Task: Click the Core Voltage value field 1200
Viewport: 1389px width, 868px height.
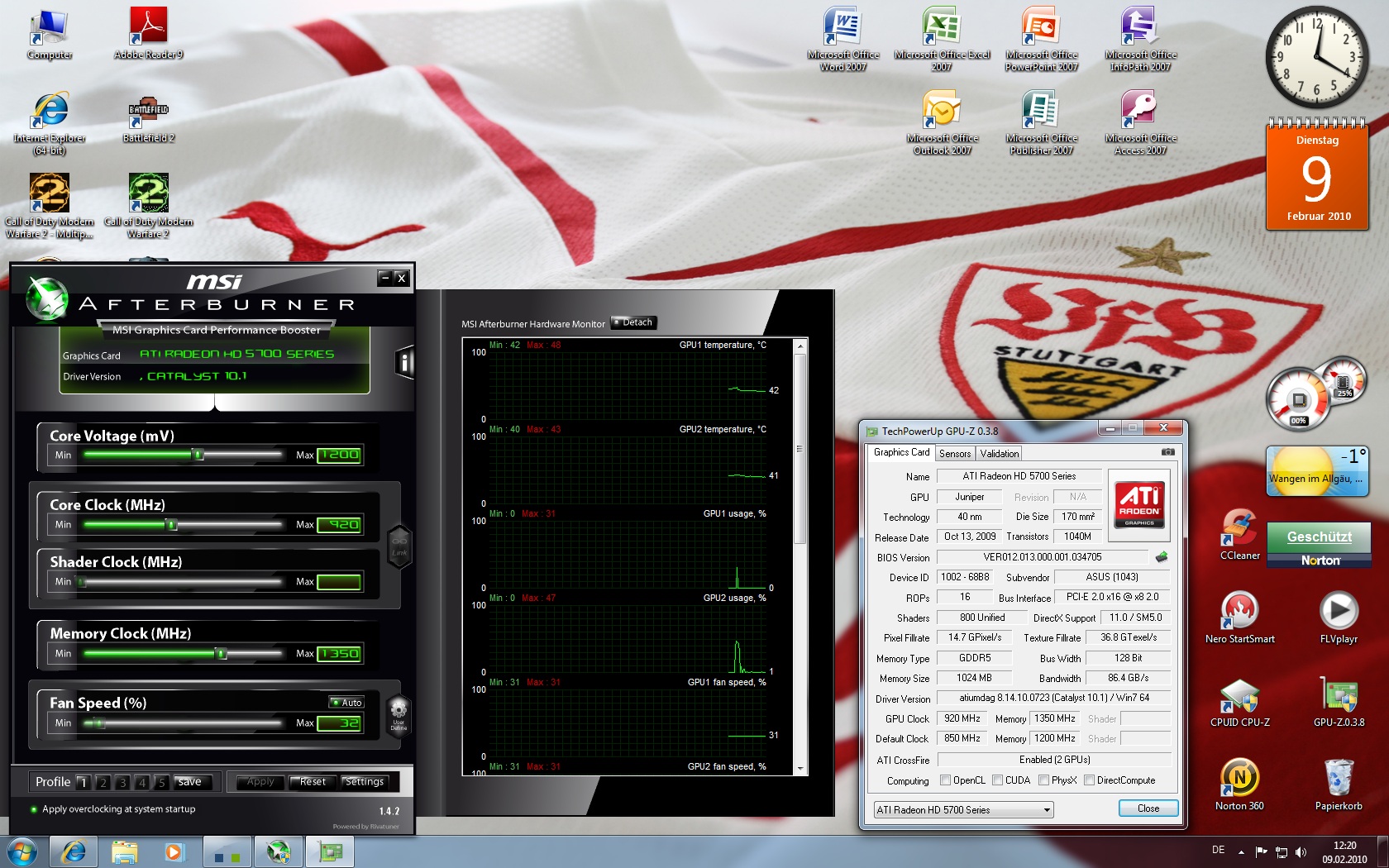Action: (339, 455)
